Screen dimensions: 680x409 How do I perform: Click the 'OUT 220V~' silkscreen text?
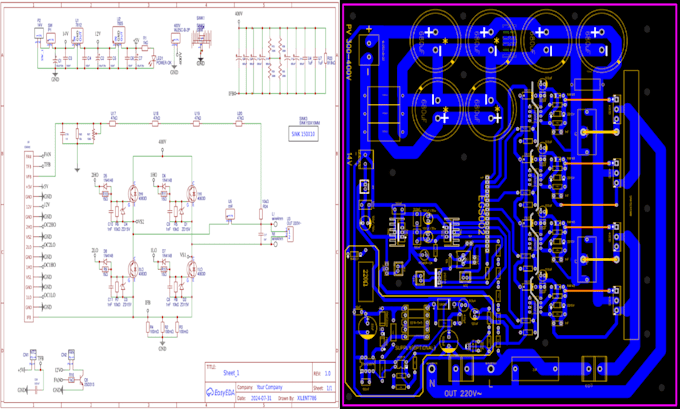[463, 394]
